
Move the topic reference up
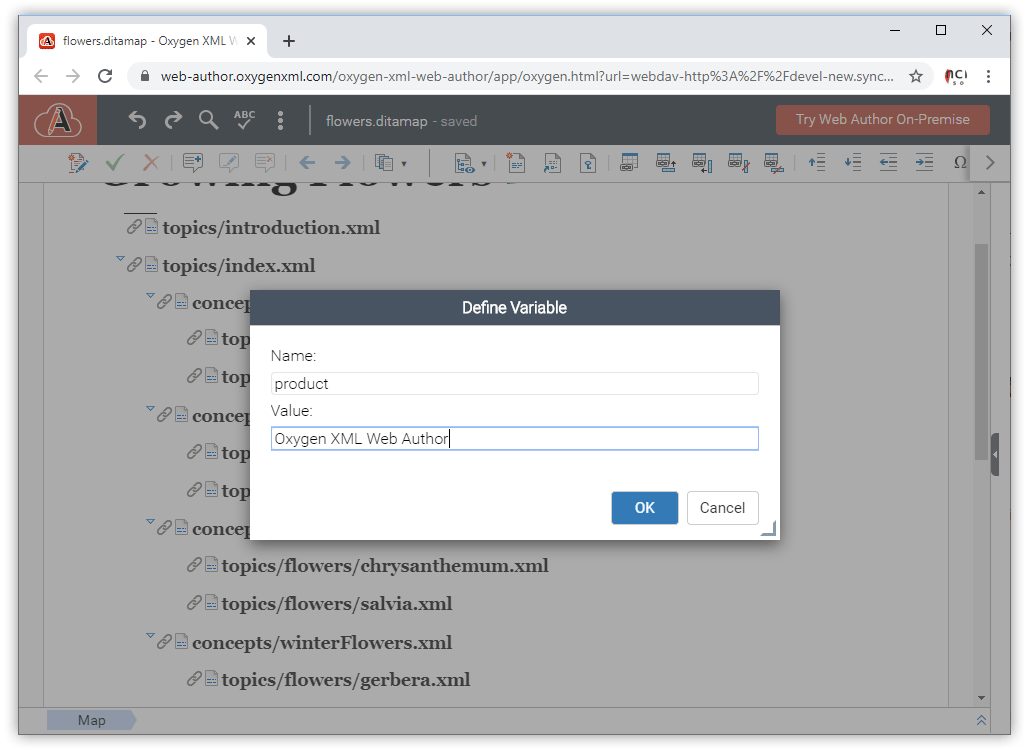point(817,162)
